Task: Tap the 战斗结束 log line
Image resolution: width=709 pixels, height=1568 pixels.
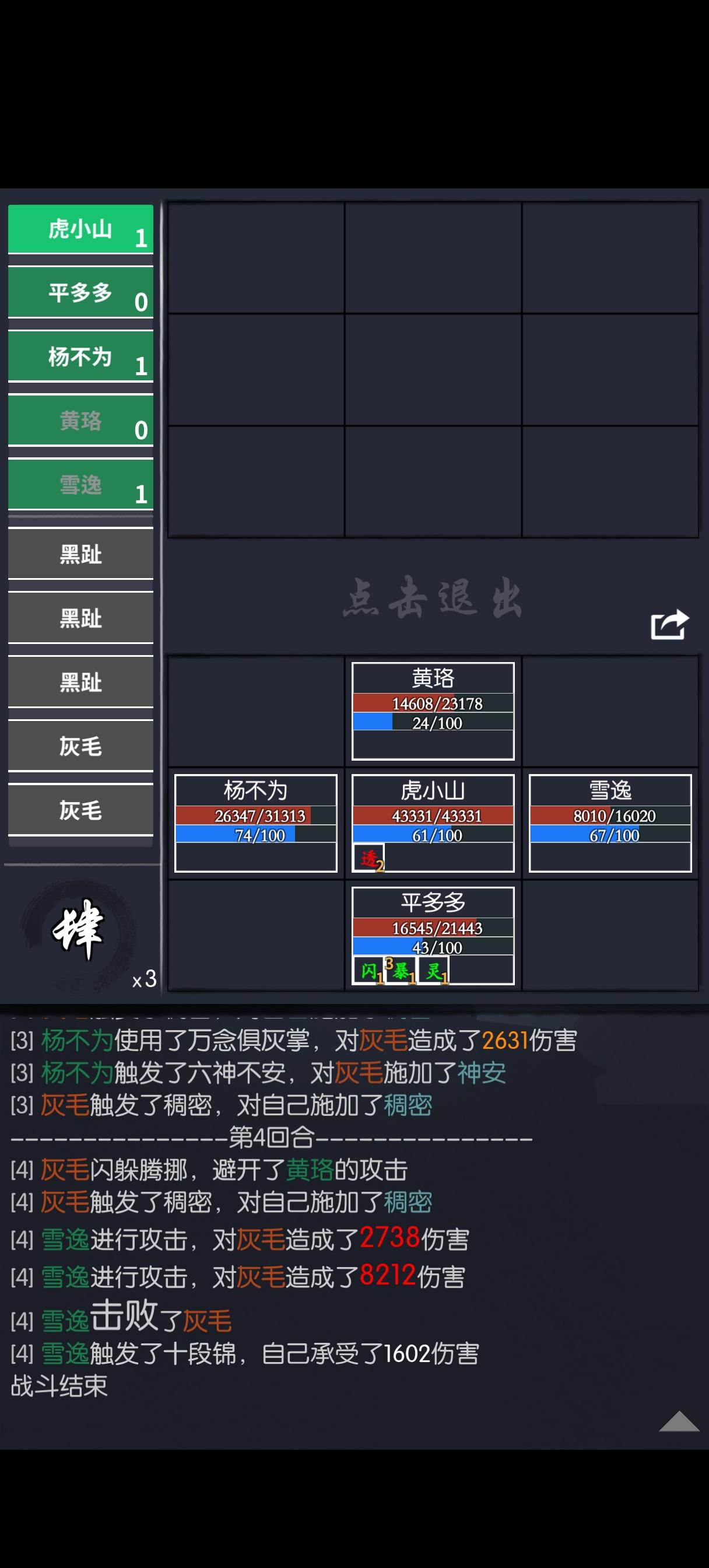Action: [x=59, y=1386]
